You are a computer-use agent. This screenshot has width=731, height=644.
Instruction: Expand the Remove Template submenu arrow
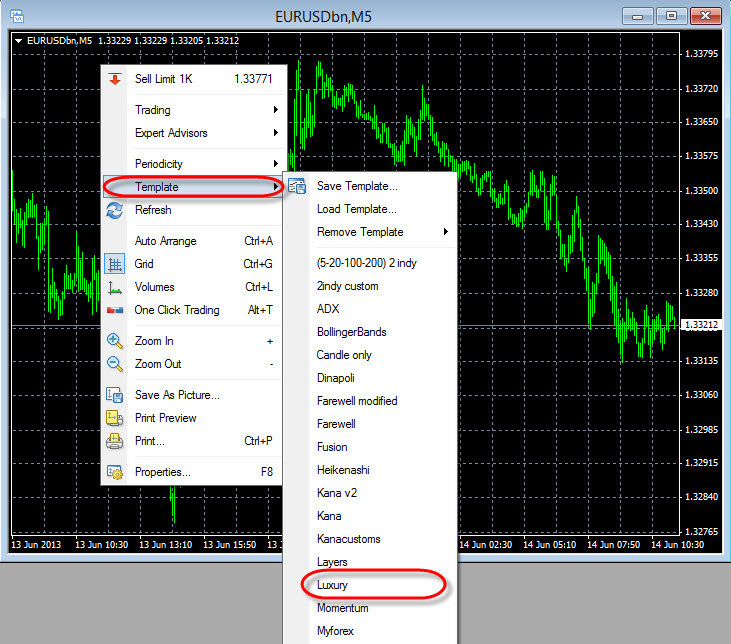pos(446,232)
